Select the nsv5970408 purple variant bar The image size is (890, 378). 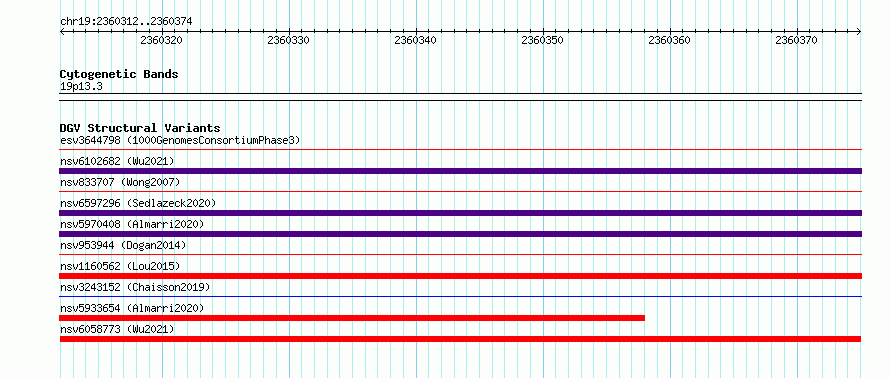pos(460,234)
